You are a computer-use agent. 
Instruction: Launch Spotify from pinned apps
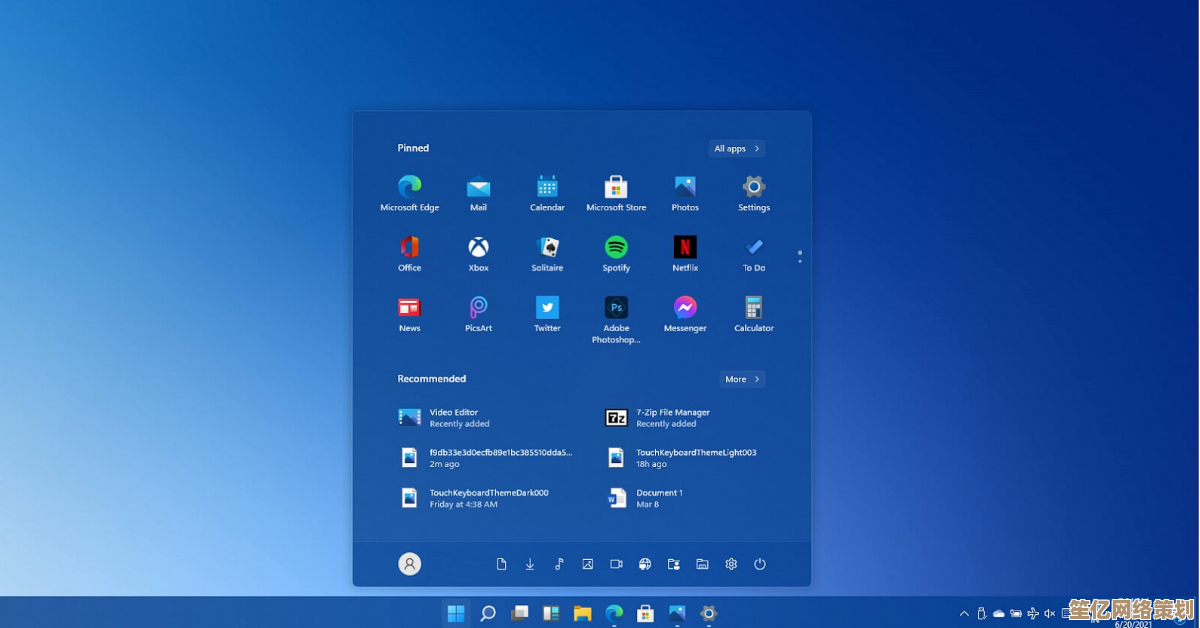coord(616,253)
